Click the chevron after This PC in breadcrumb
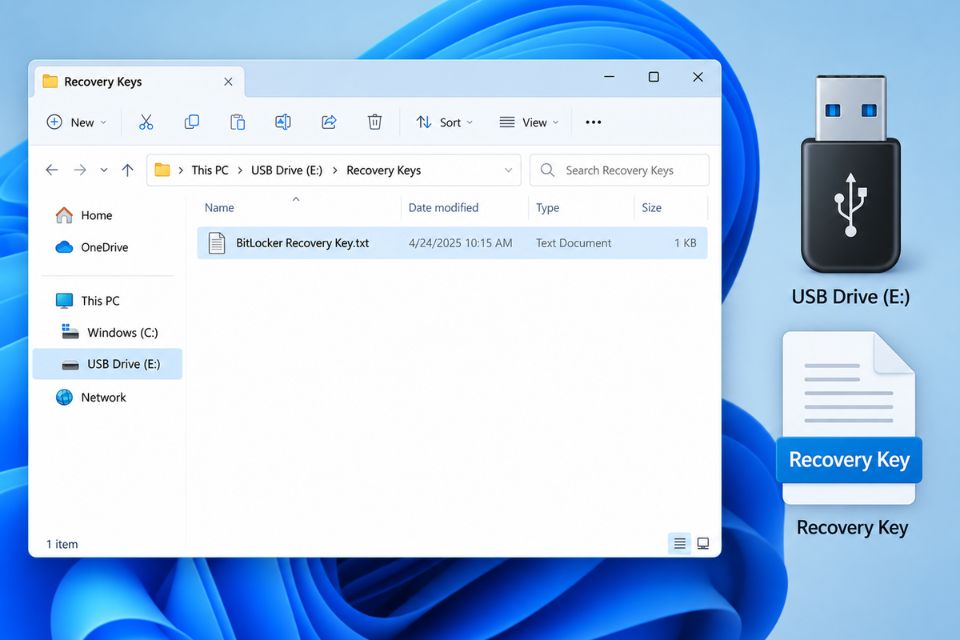The width and height of the screenshot is (960, 640). pyautogui.click(x=240, y=170)
